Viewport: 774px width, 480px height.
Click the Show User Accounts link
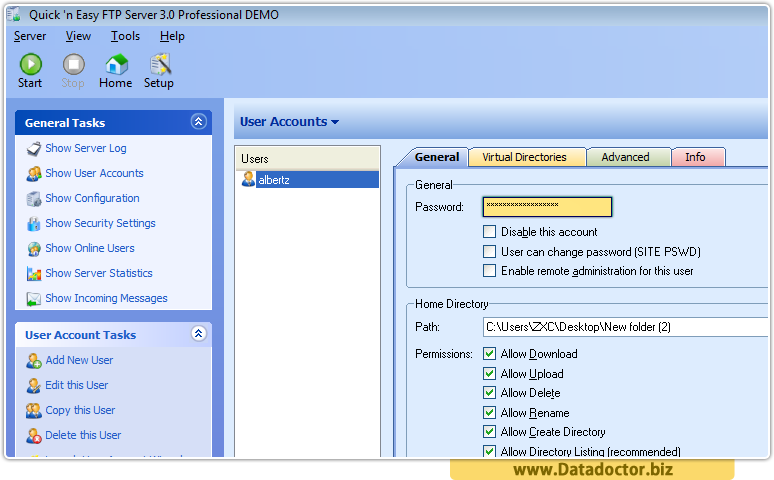(94, 173)
